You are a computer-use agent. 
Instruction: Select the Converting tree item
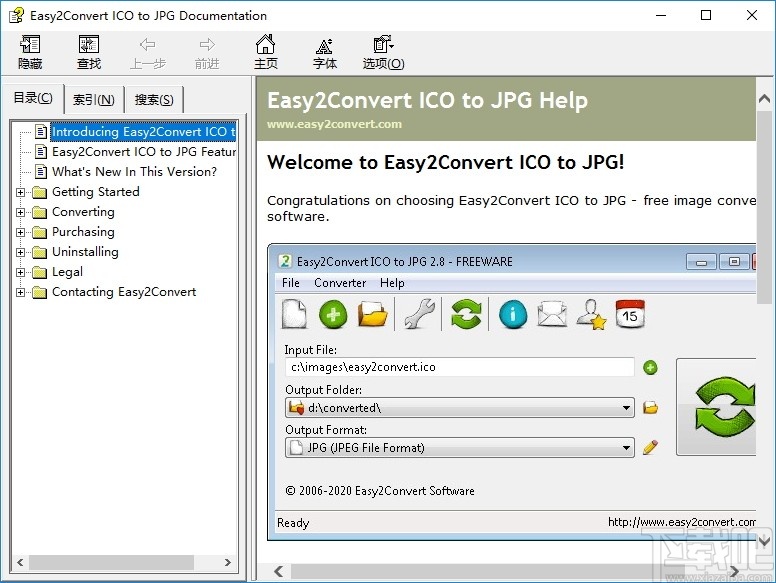(83, 212)
